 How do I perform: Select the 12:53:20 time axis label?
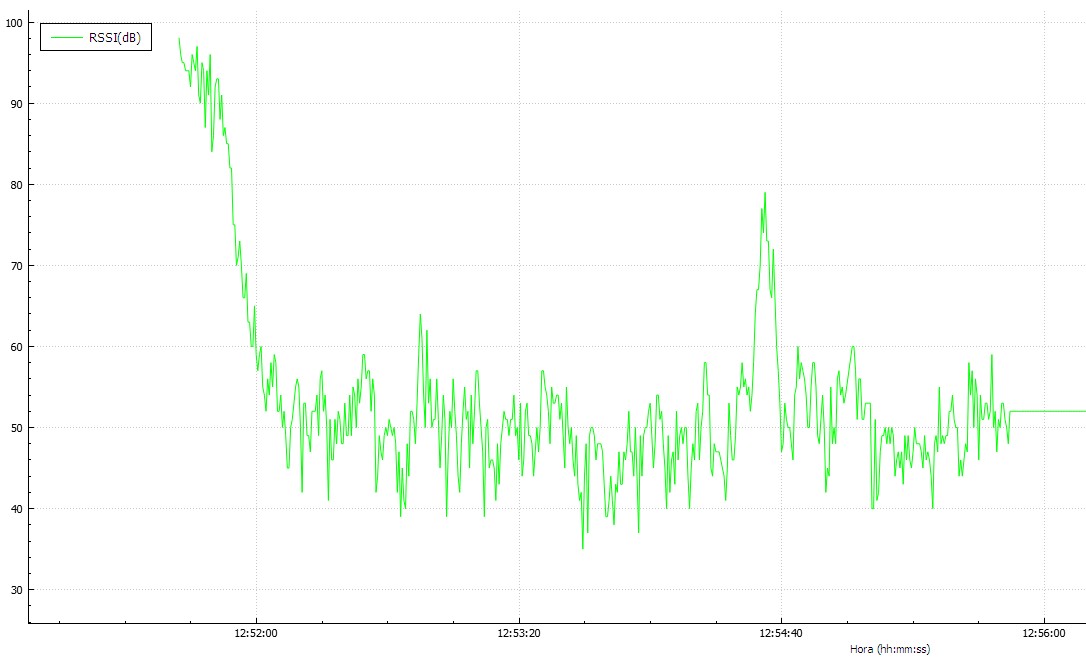518,634
